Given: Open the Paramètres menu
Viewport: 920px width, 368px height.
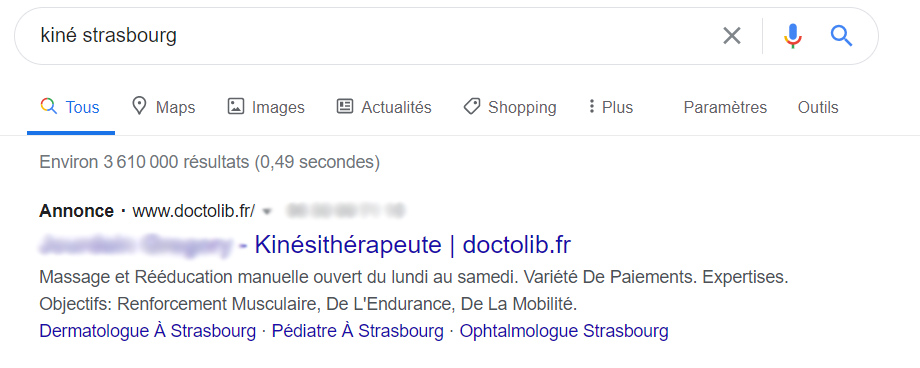Looking at the screenshot, I should point(725,107).
